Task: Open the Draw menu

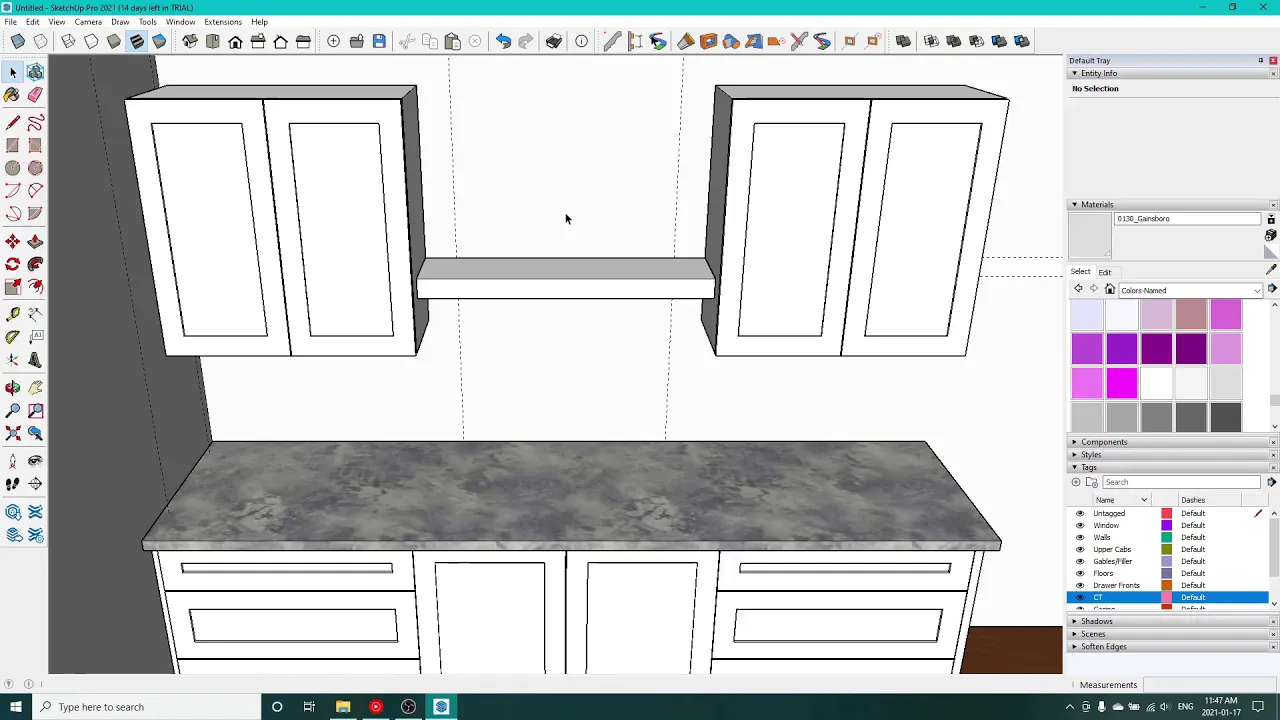Action: point(120,22)
